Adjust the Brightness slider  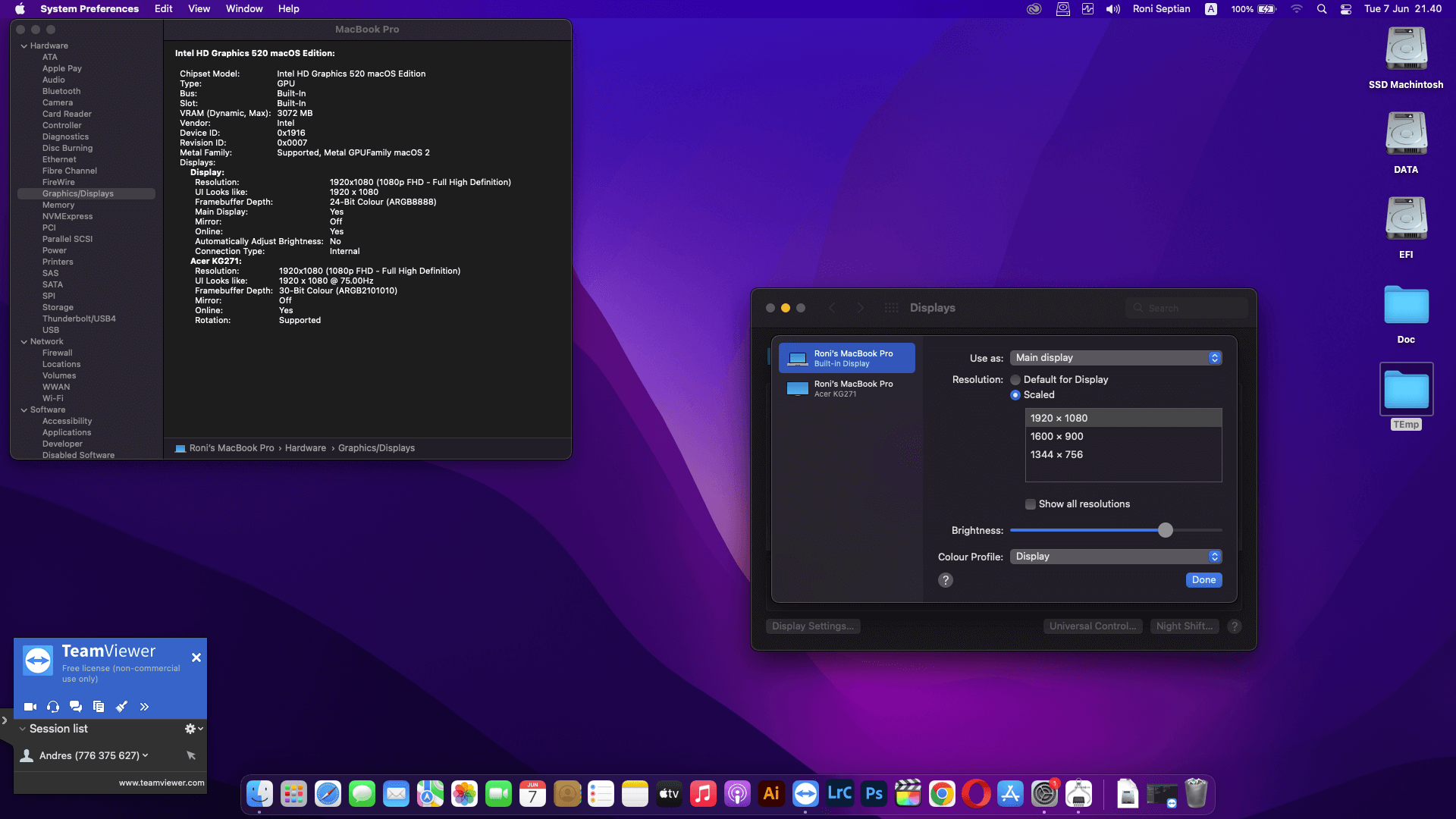[x=1165, y=530]
